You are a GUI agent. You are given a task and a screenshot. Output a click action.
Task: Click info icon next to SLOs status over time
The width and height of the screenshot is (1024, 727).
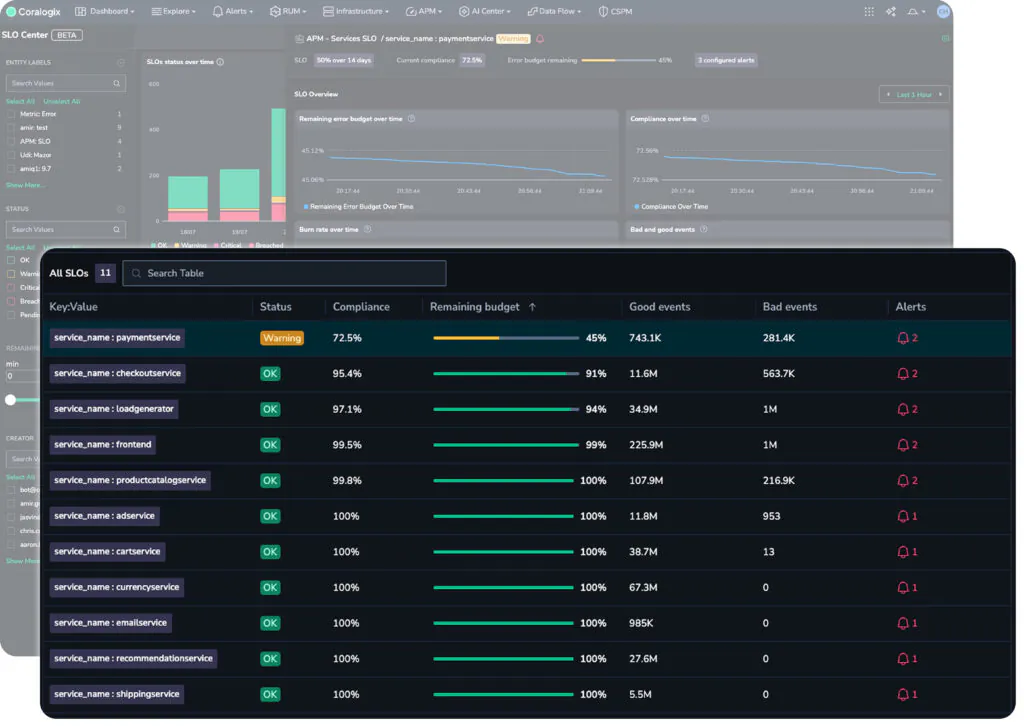pyautogui.click(x=220, y=62)
